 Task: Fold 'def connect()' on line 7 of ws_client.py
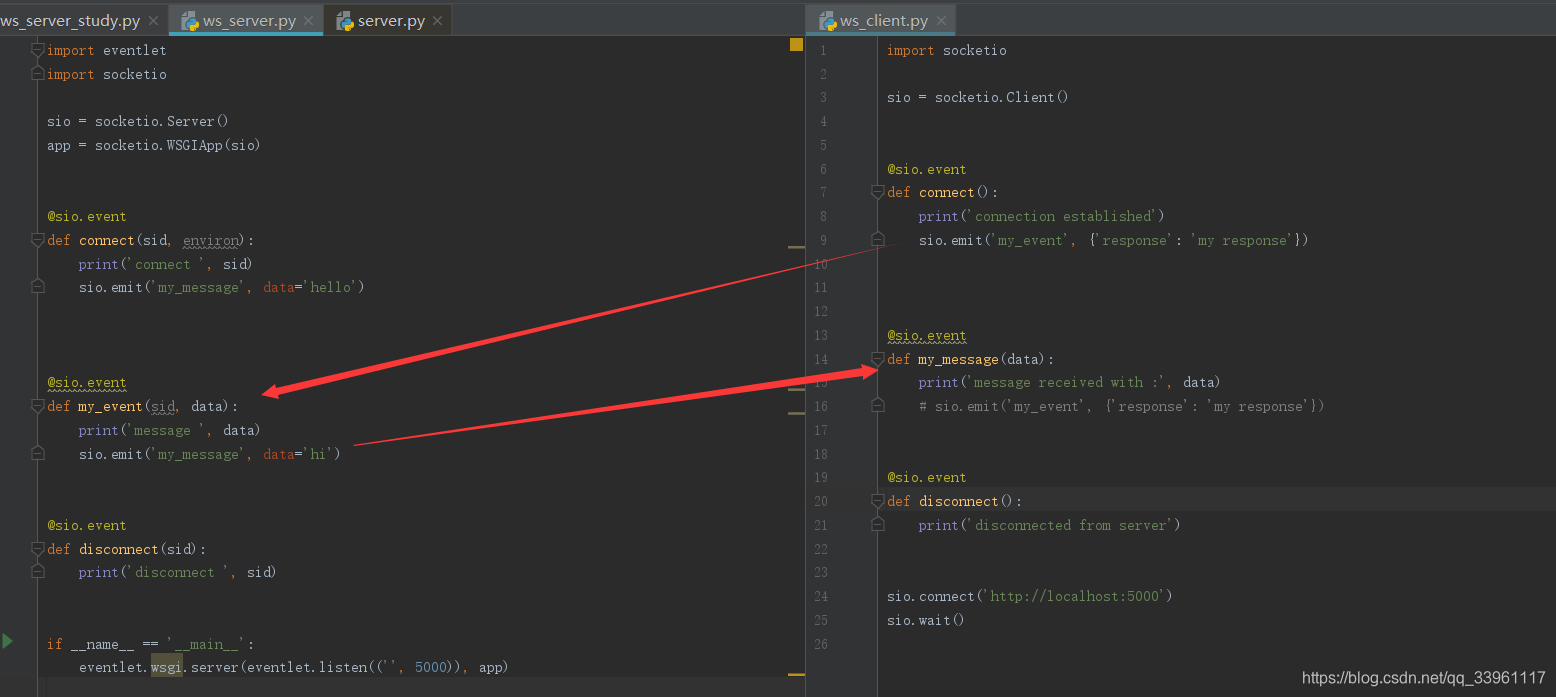(x=878, y=192)
